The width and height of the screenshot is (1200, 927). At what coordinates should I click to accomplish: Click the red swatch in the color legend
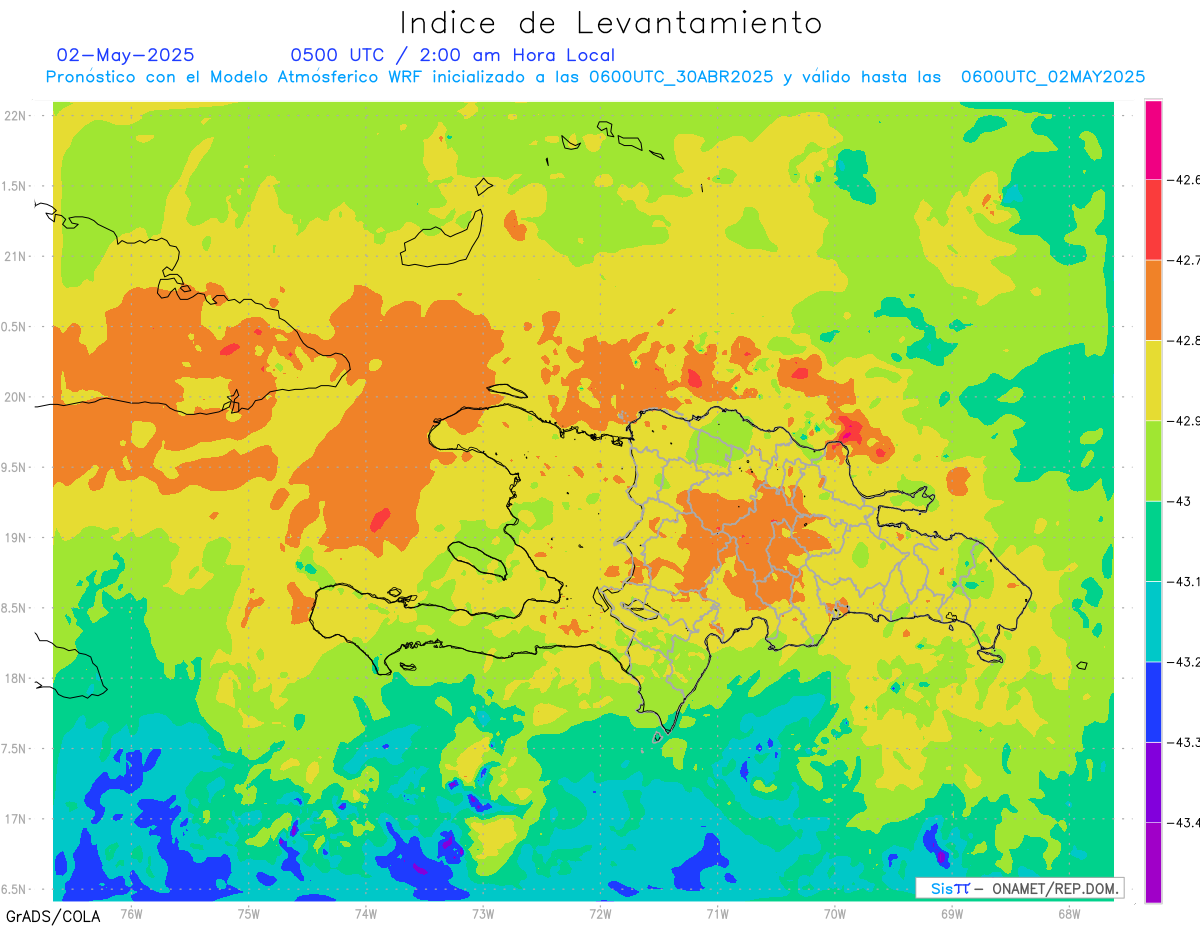tap(1154, 220)
